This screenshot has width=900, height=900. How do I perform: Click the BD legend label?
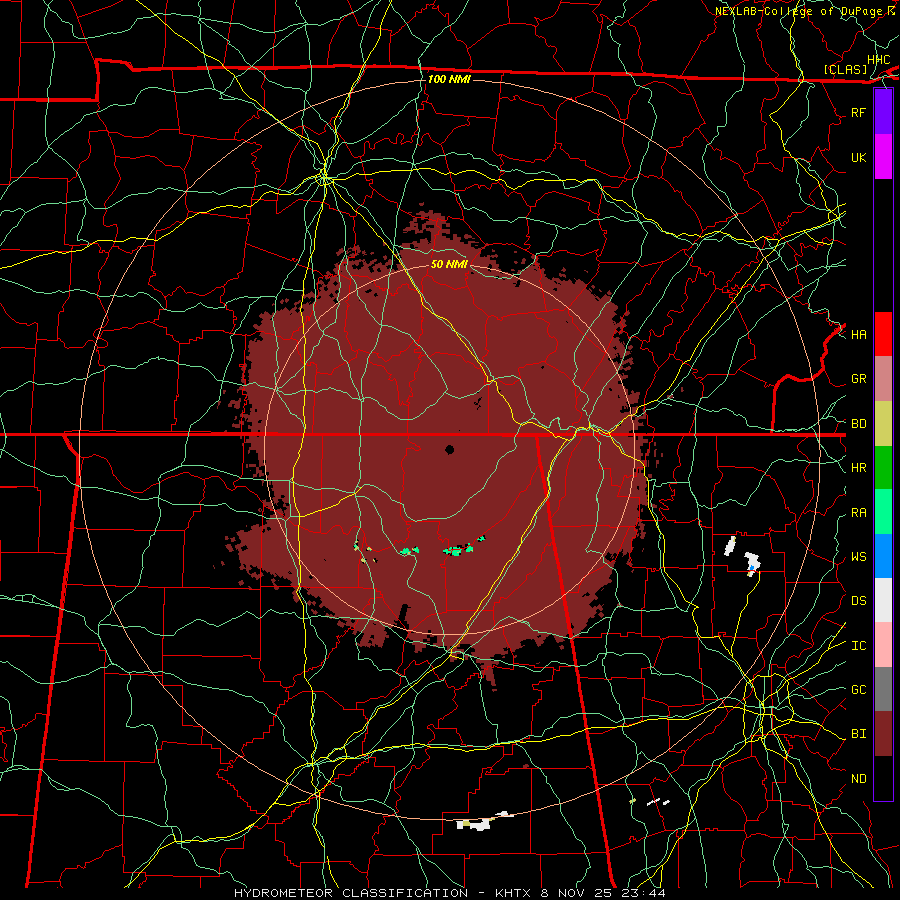coord(858,424)
